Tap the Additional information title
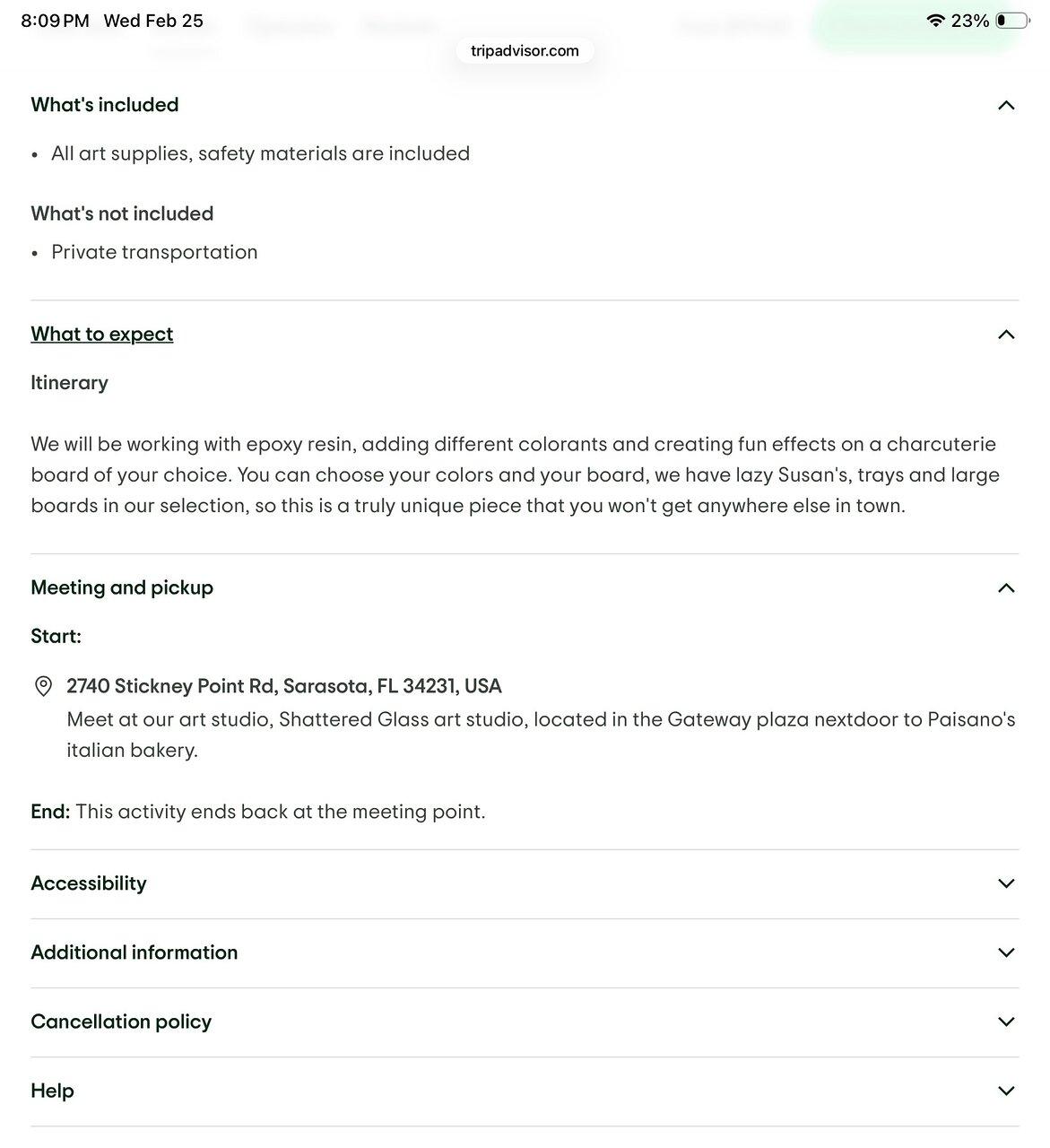 pyautogui.click(x=135, y=952)
